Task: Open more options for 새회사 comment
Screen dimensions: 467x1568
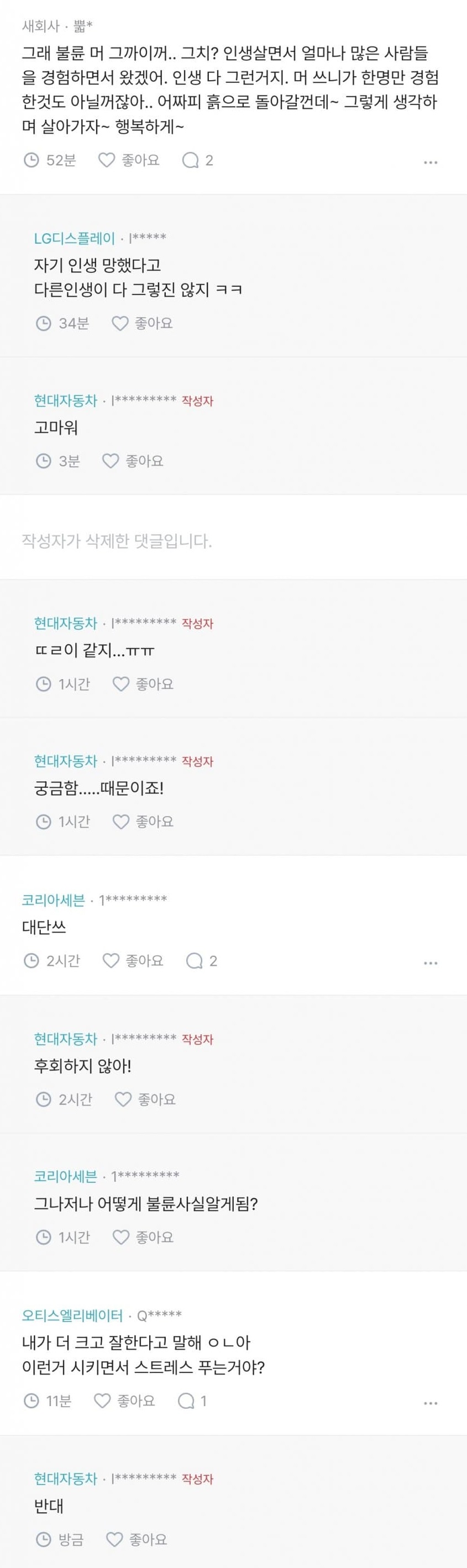Action: click(431, 162)
